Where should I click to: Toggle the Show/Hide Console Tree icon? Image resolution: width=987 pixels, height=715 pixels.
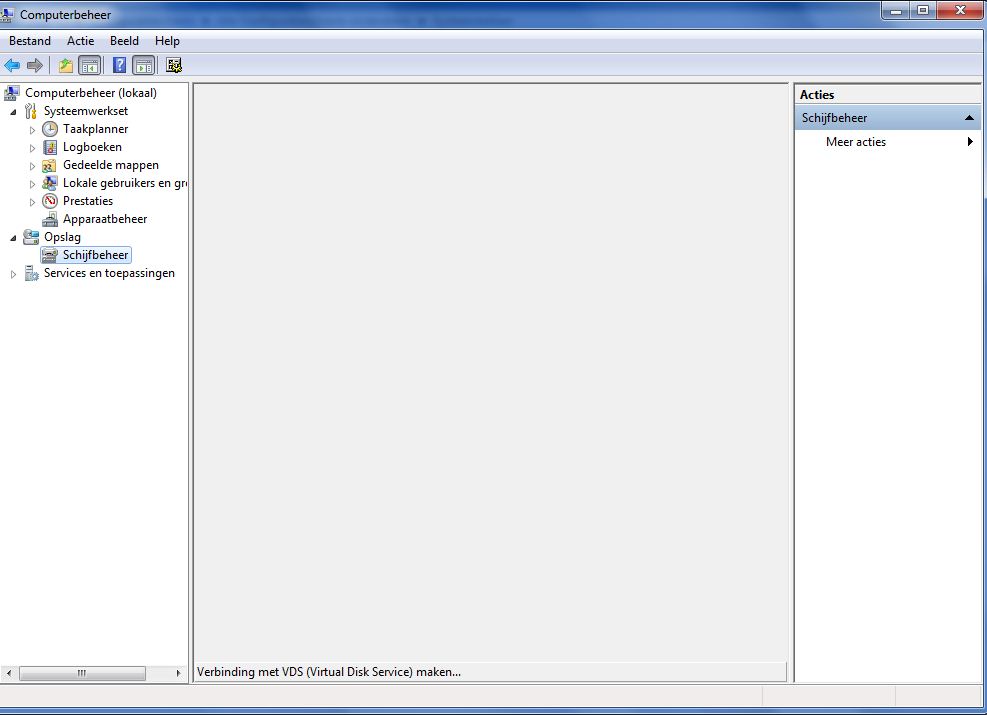point(90,65)
